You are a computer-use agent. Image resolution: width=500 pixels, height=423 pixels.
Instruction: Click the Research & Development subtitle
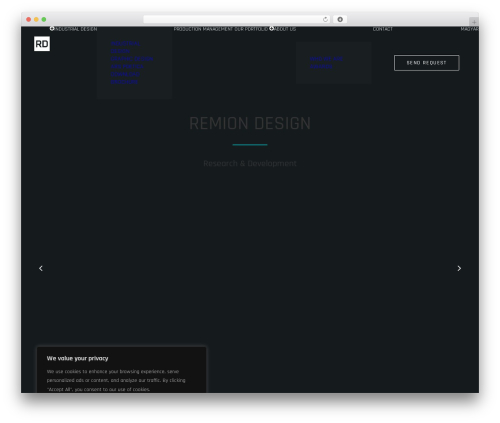click(x=250, y=163)
